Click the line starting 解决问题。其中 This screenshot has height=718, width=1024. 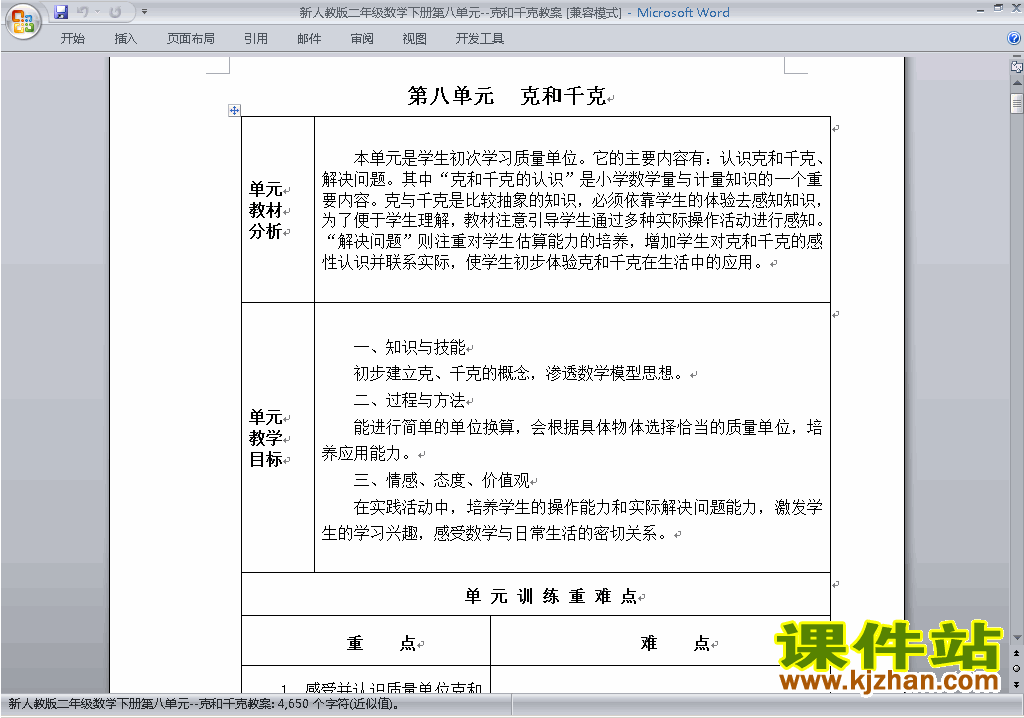[x=572, y=180]
